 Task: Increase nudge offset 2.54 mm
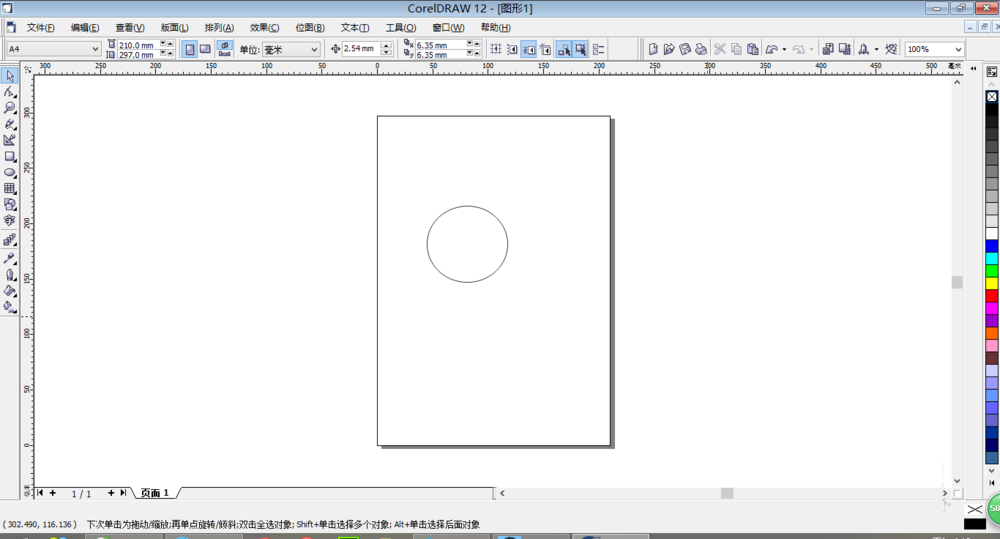tap(386, 45)
